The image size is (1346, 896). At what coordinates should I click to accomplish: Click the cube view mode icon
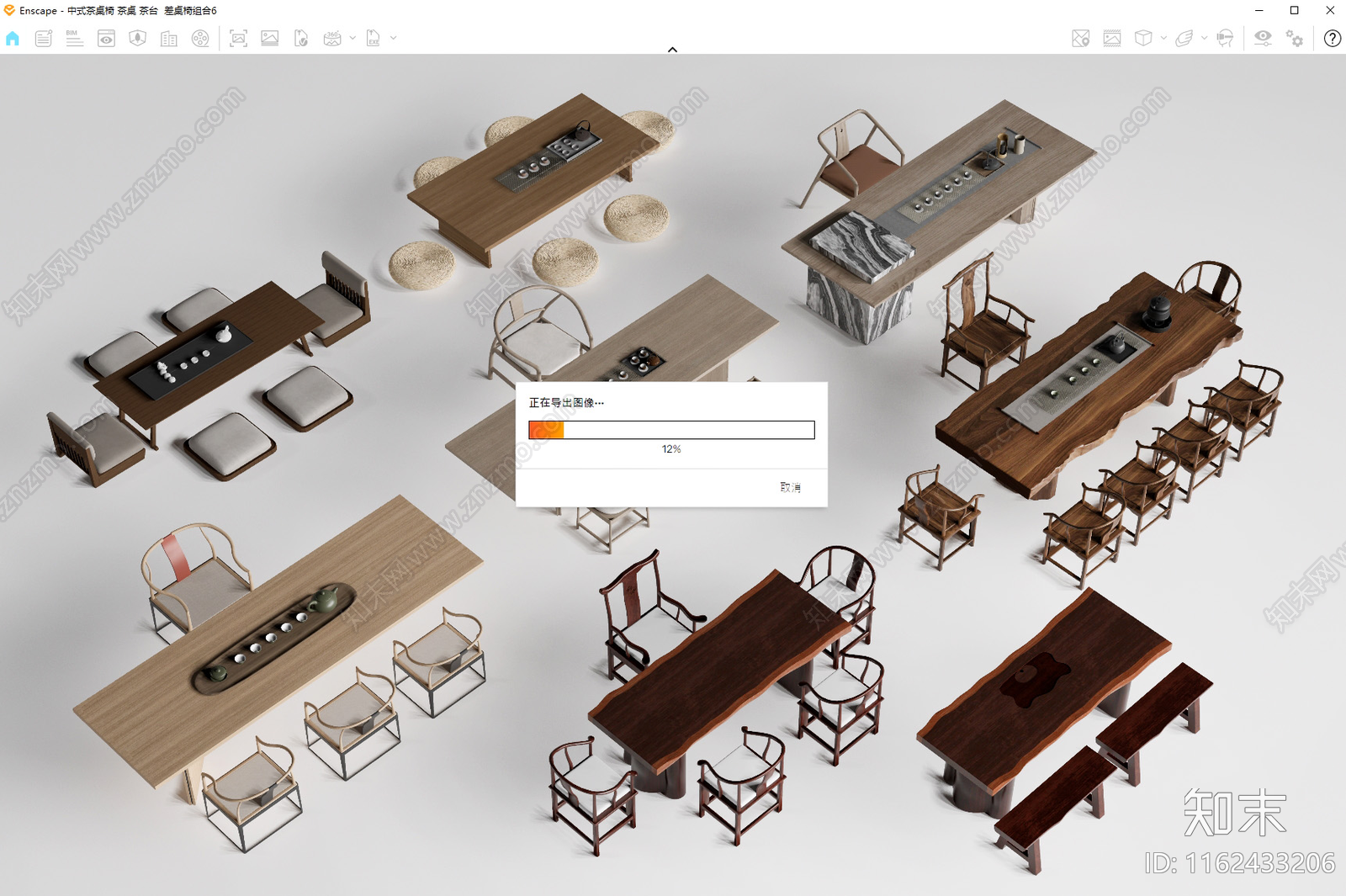tap(1143, 39)
